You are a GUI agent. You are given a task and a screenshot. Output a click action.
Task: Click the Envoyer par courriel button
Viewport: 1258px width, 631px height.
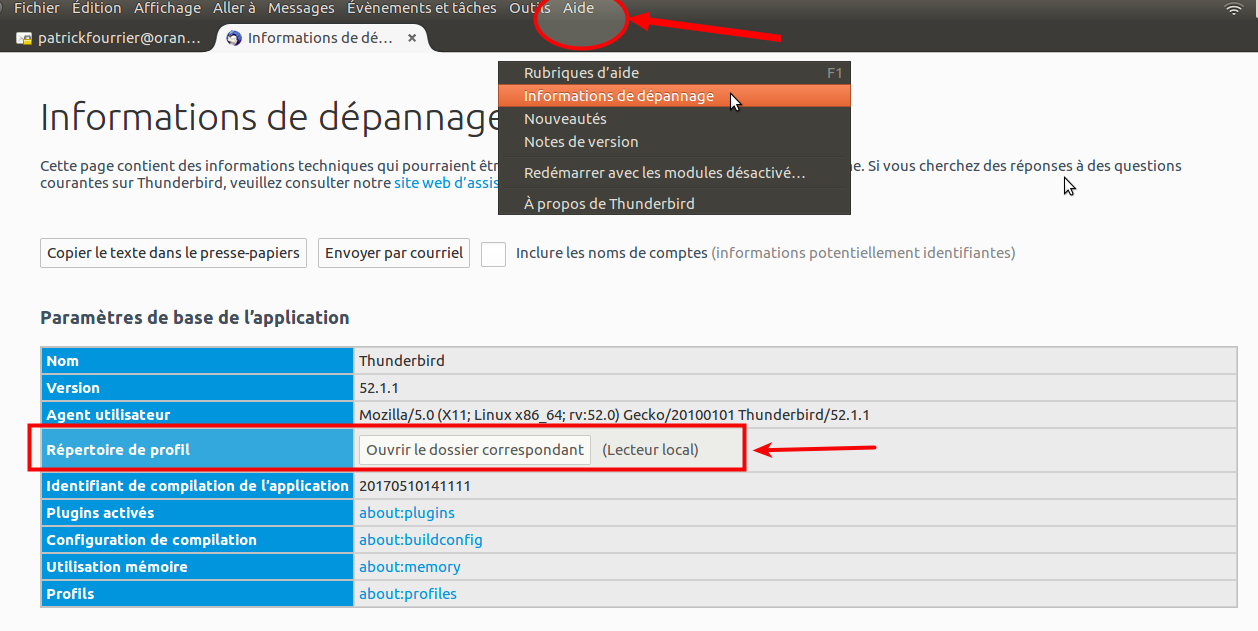394,253
